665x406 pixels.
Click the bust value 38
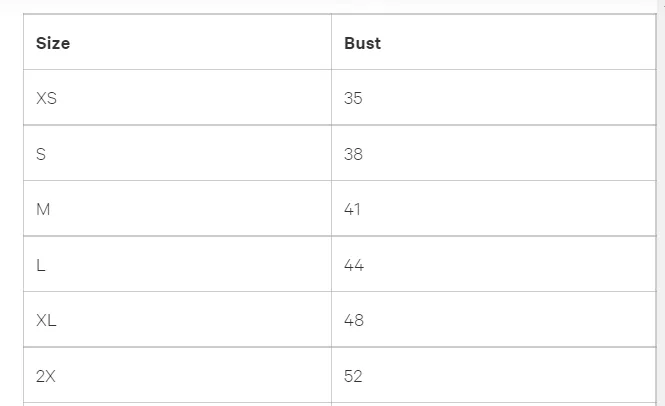pyautogui.click(x=353, y=154)
